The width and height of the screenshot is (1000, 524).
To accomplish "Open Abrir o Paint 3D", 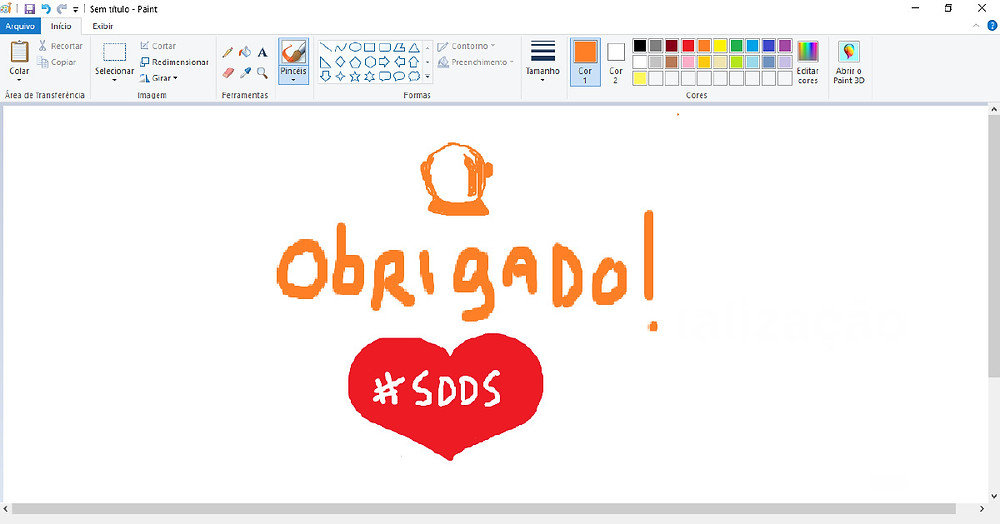I will [849, 62].
